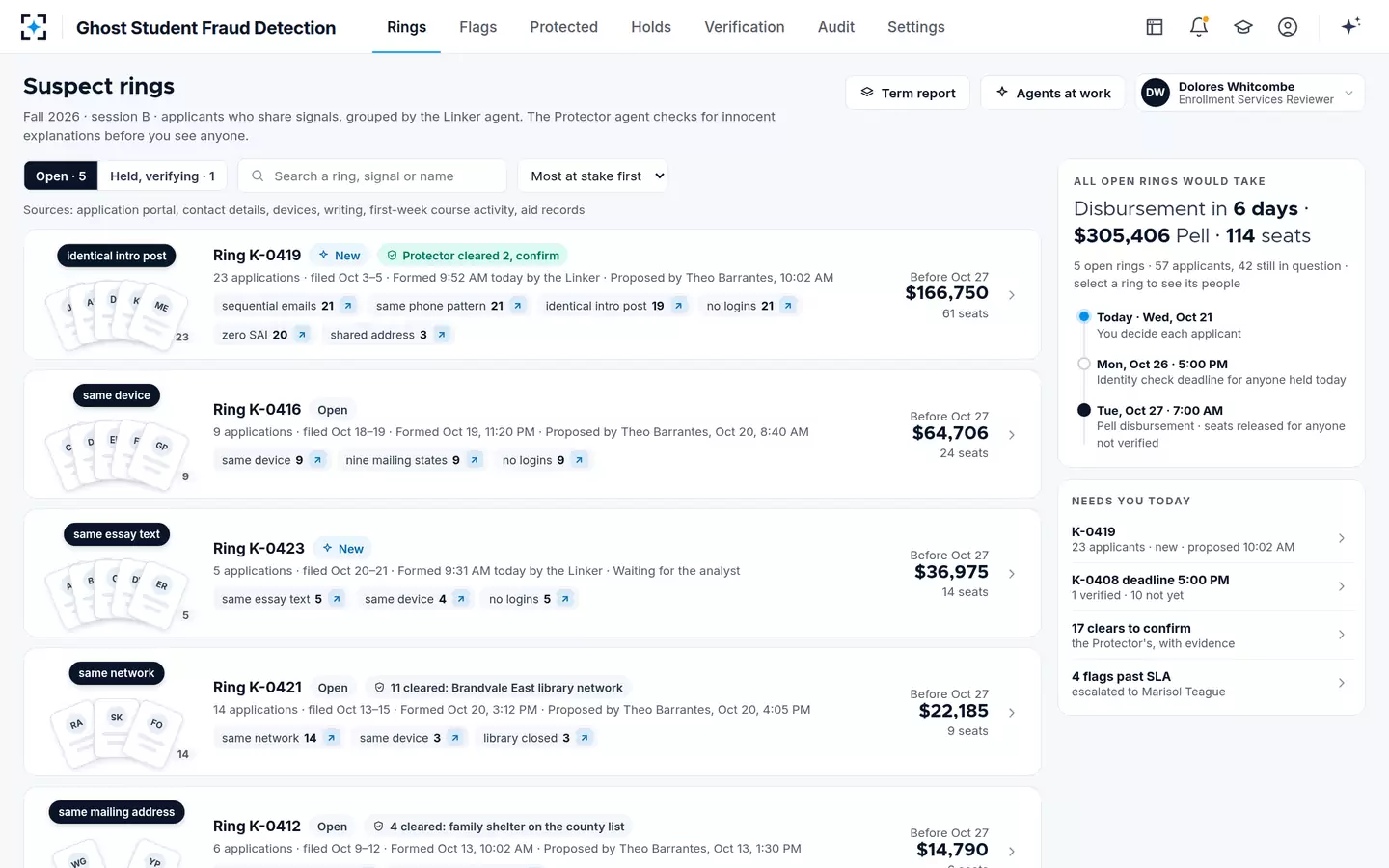Viewport: 1389px width, 868px height.
Task: Switch to the Protected tab
Action: 564,27
